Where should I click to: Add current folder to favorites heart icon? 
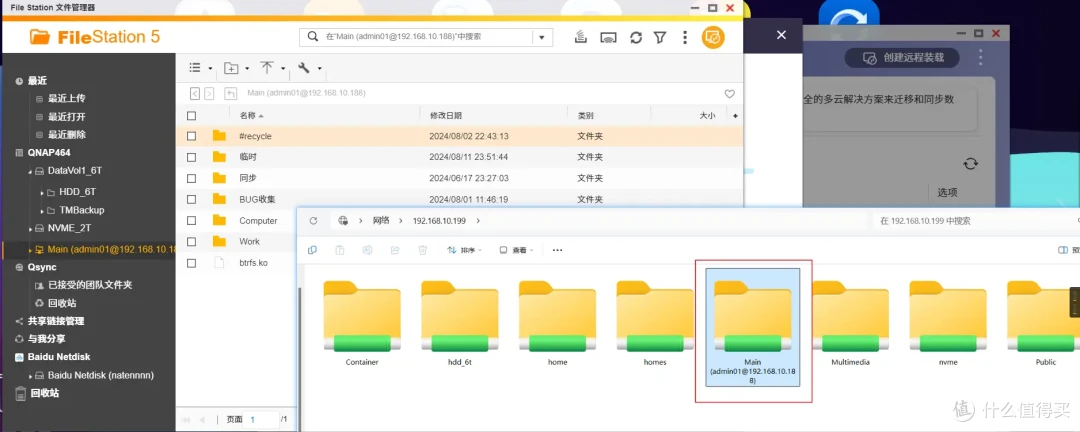(x=729, y=94)
